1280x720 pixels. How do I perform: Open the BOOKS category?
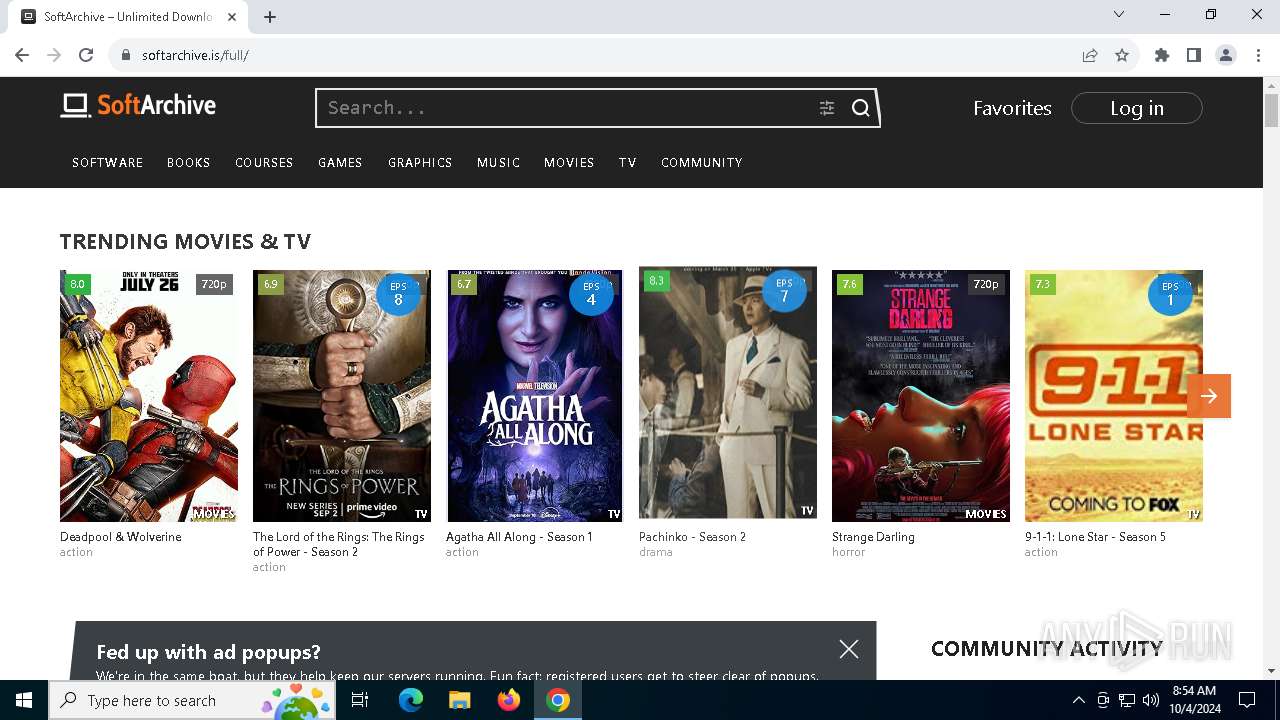(x=189, y=162)
